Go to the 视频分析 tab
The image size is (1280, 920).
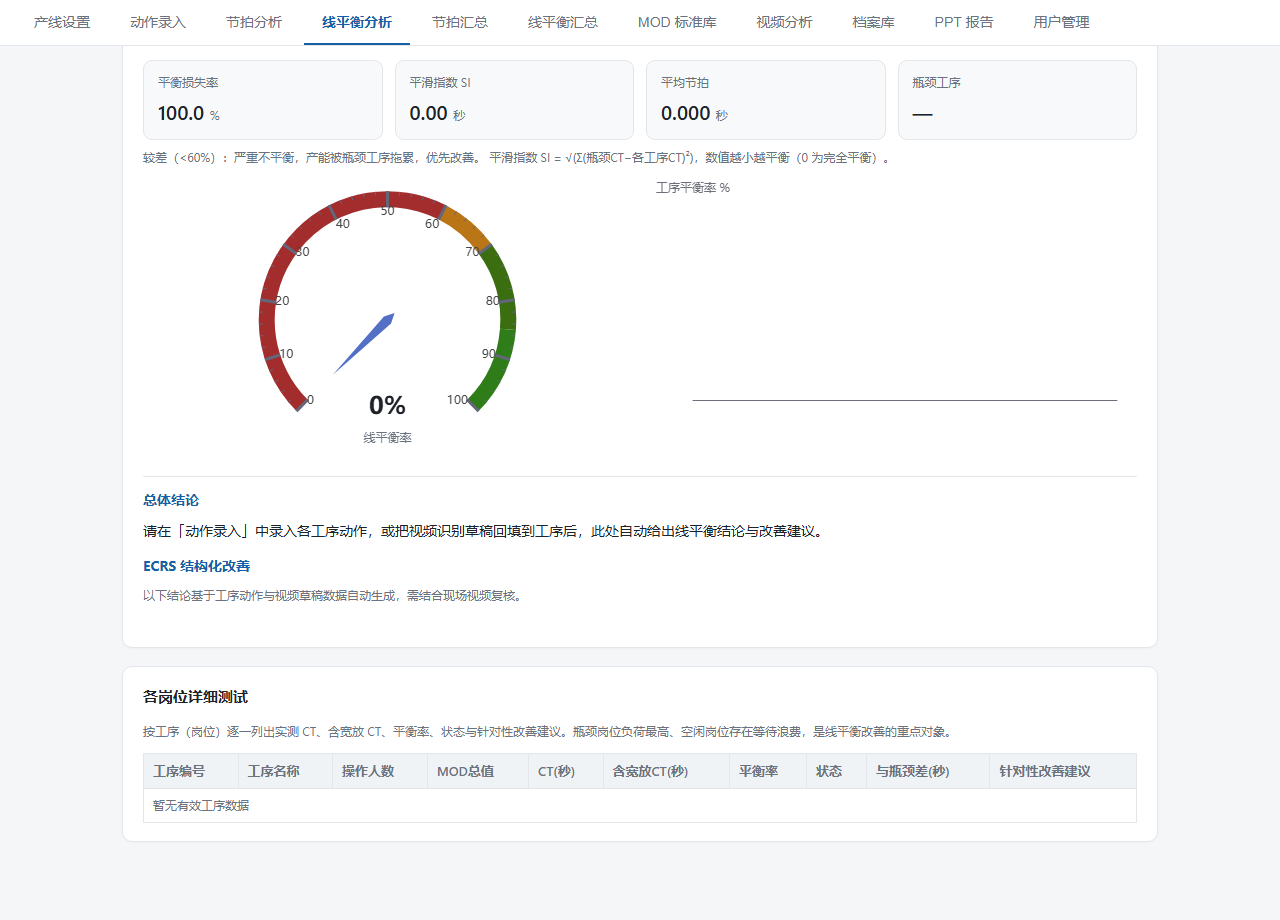click(x=784, y=22)
